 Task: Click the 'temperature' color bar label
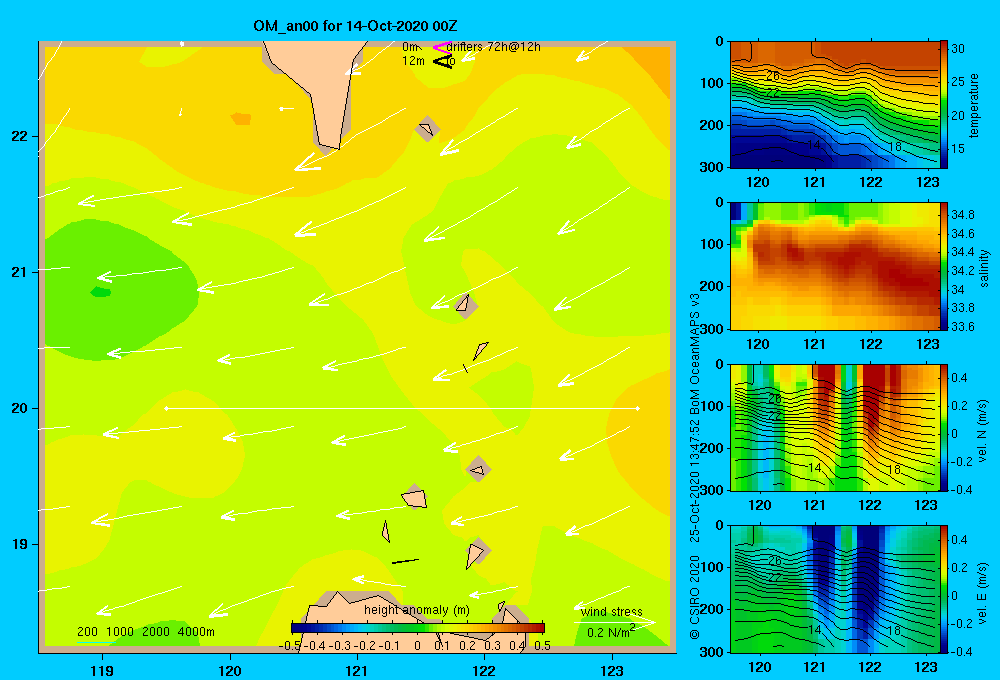(x=974, y=105)
